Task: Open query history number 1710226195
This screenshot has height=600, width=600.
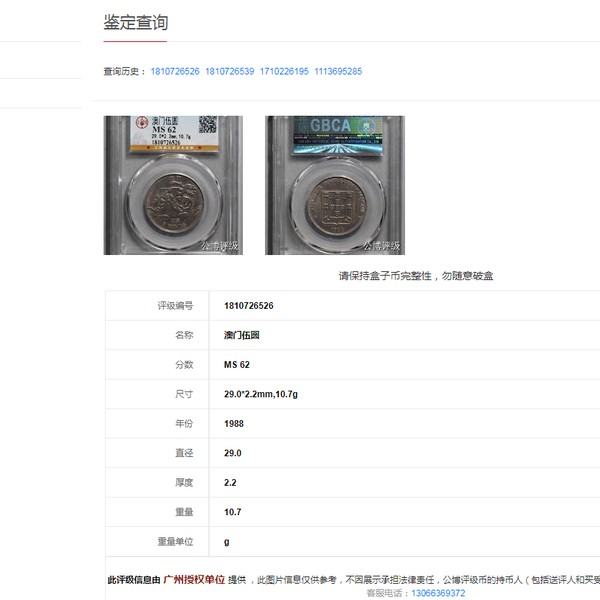Action: (x=284, y=71)
